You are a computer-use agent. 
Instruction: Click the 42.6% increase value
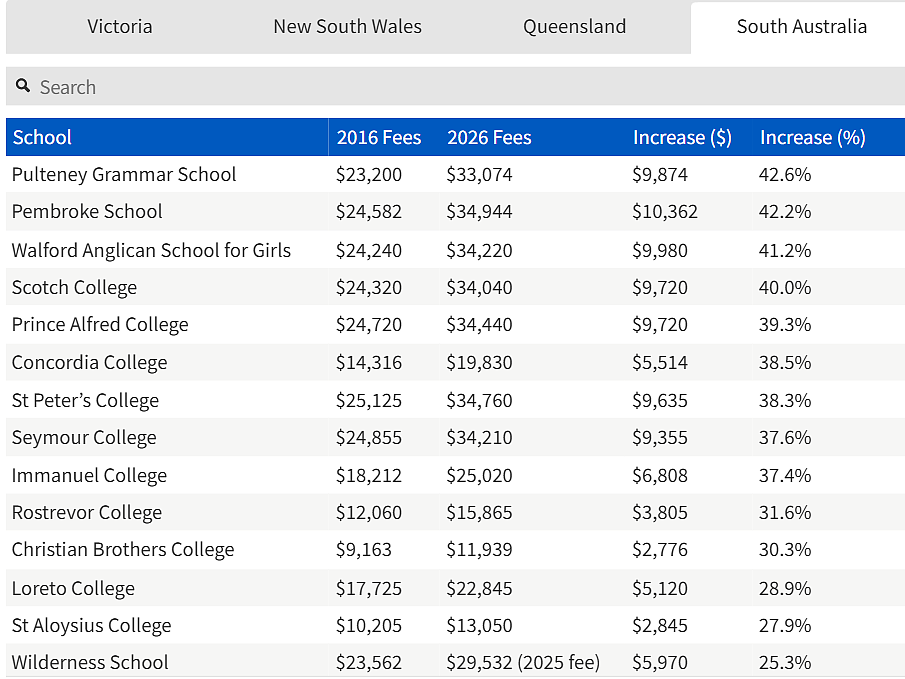click(785, 174)
